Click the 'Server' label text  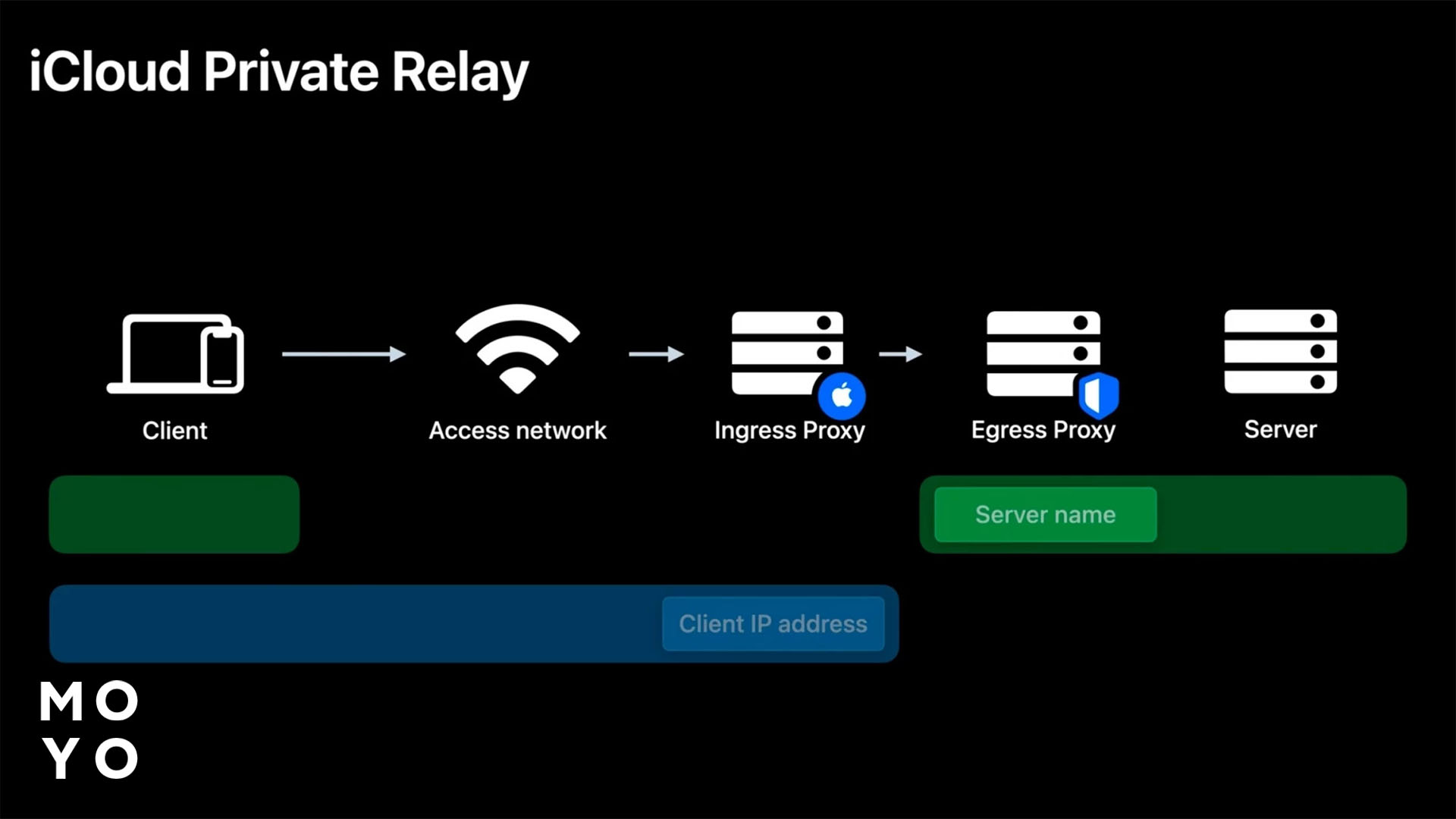(x=1280, y=429)
